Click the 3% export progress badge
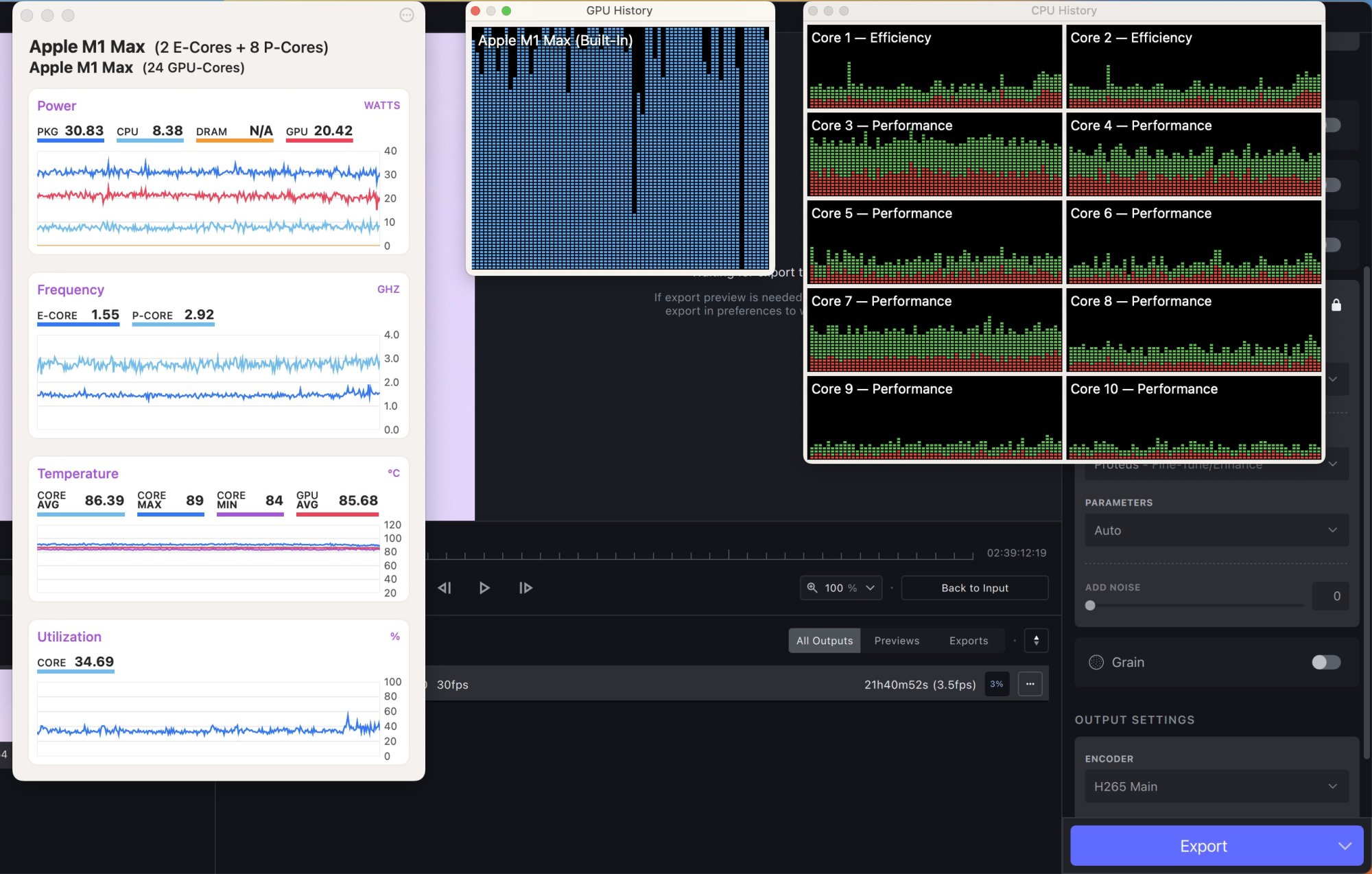Image resolution: width=1372 pixels, height=874 pixels. (996, 684)
